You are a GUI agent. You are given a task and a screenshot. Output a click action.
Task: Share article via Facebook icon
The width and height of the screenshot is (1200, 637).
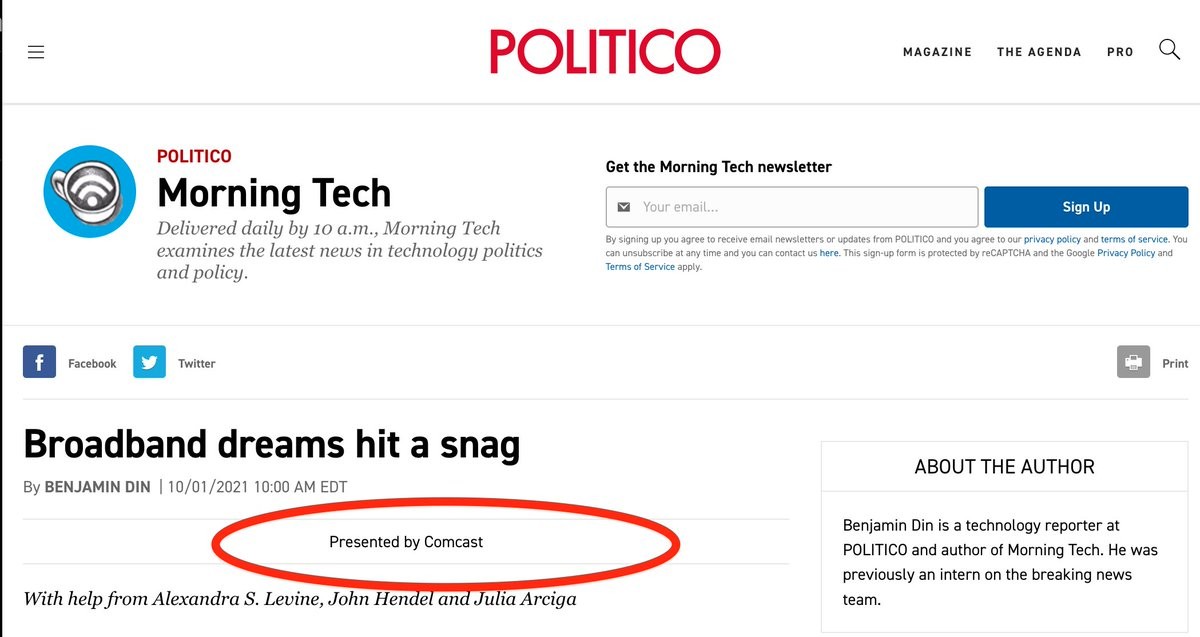[x=39, y=363]
